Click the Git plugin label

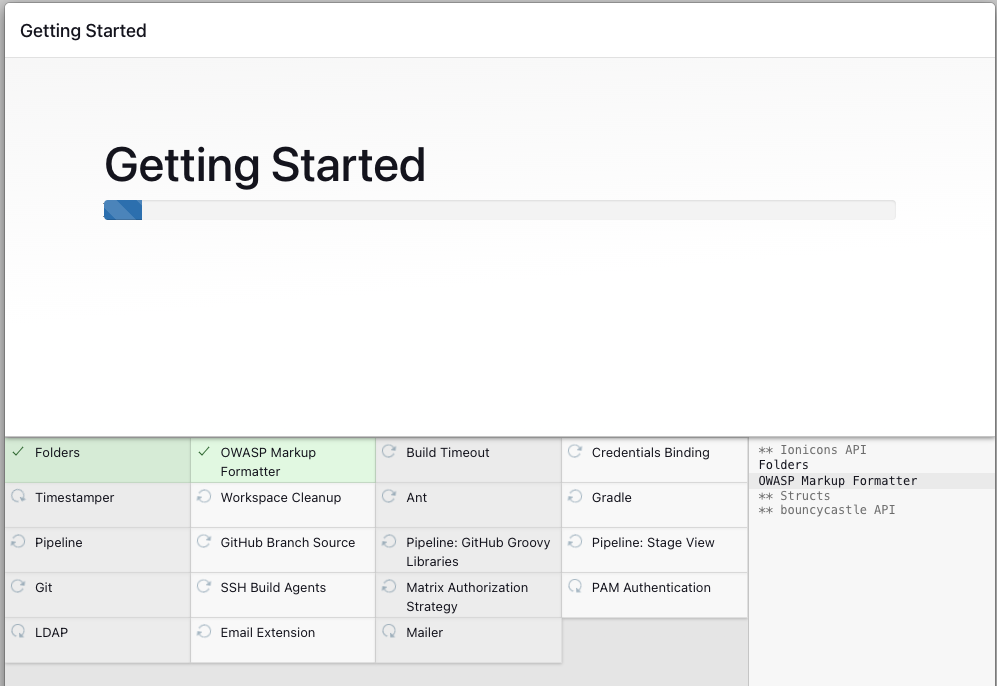click(x=43, y=588)
